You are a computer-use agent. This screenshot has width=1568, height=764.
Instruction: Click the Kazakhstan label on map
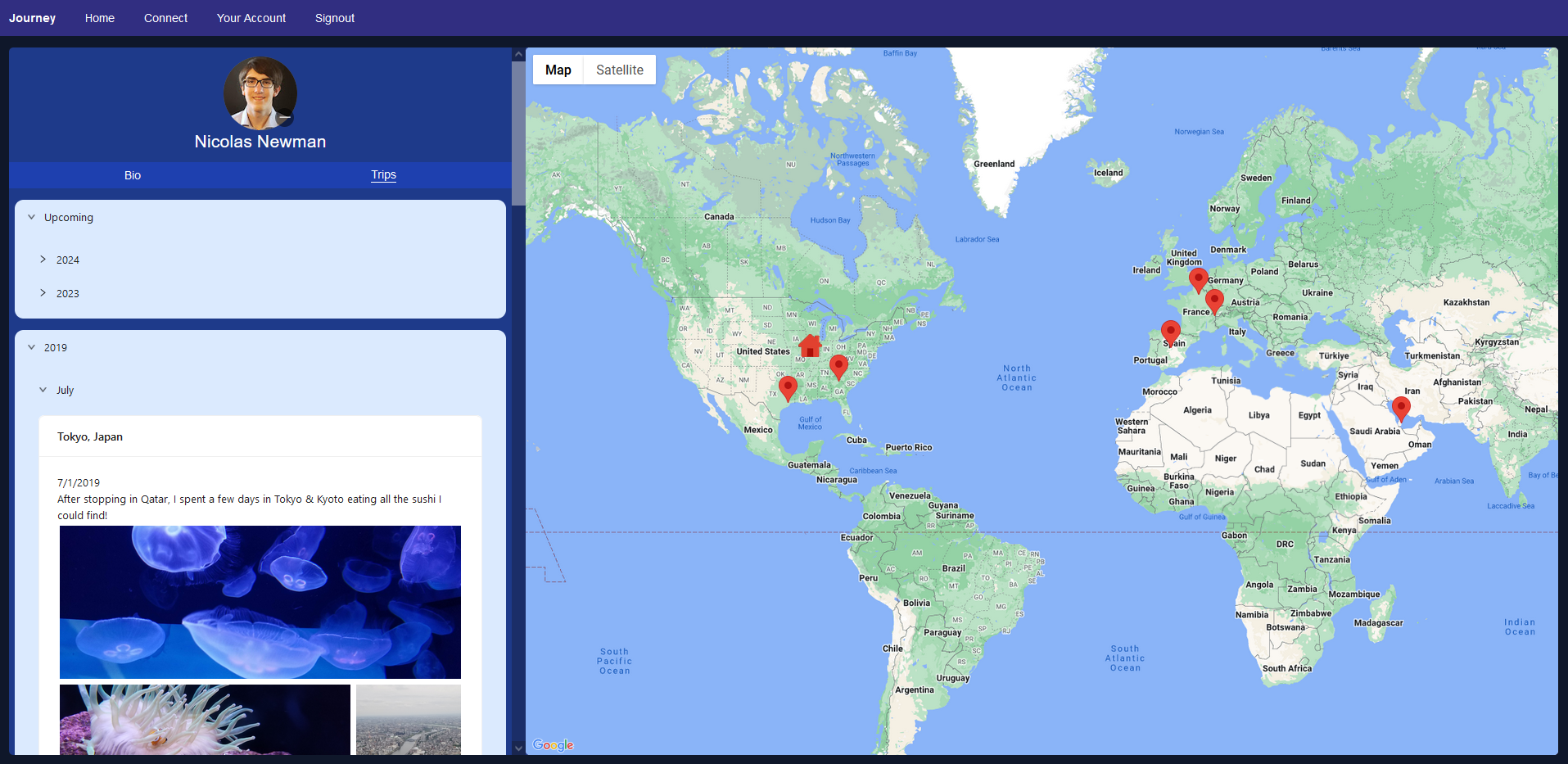pos(1466,302)
